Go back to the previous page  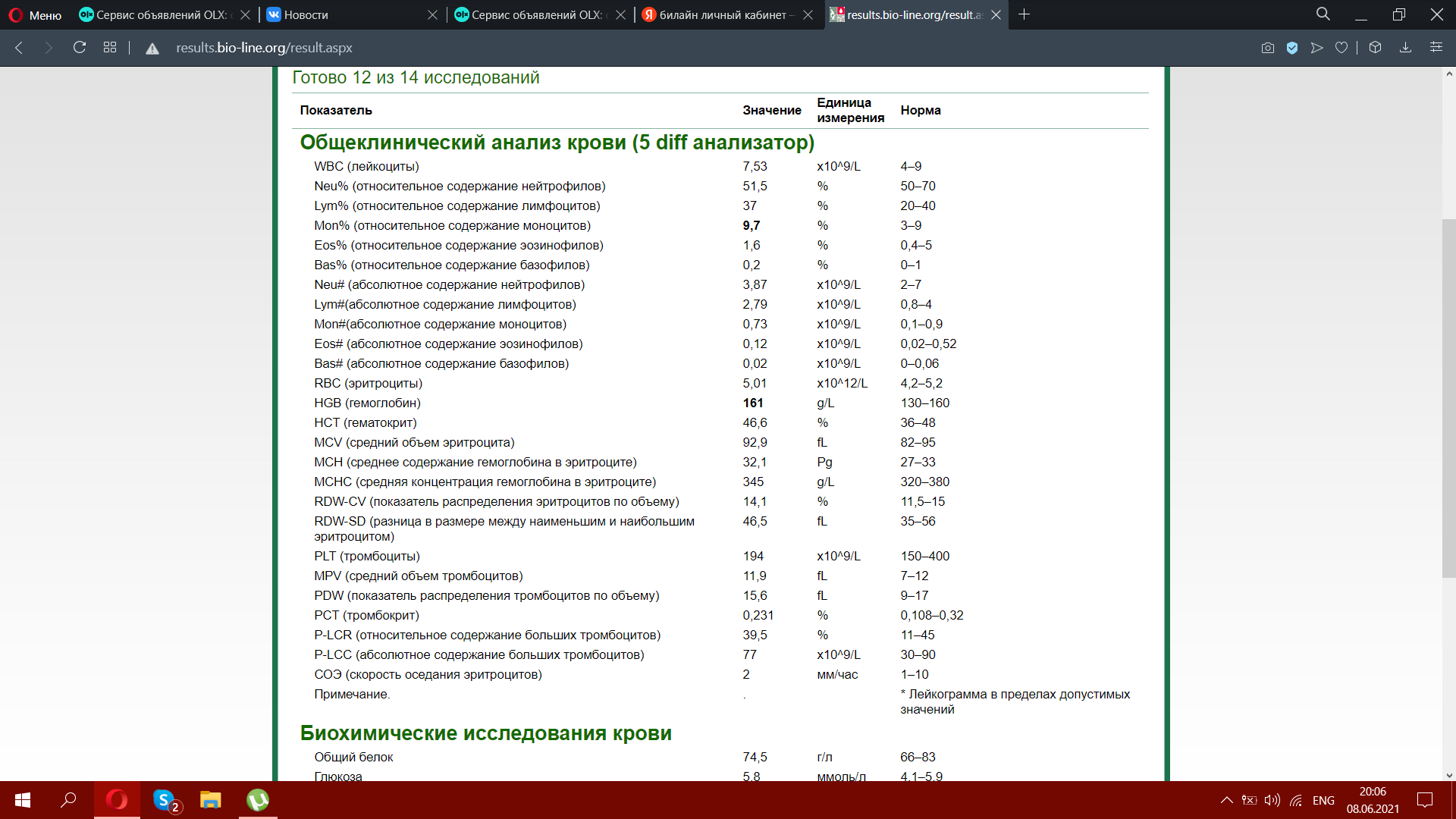coord(20,48)
